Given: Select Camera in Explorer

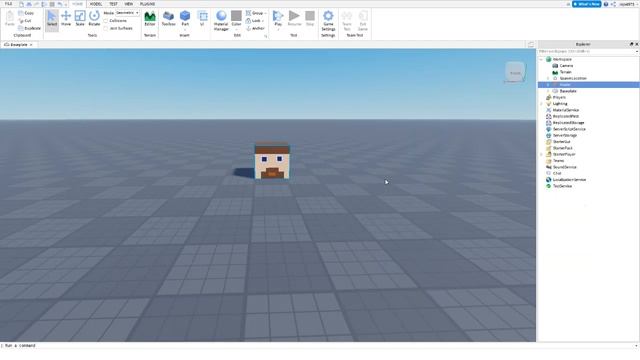Looking at the screenshot, I should [x=566, y=66].
